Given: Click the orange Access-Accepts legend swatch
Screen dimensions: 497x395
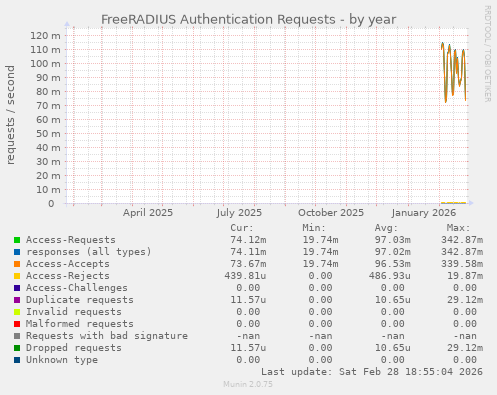Looking at the screenshot, I should [17, 264].
